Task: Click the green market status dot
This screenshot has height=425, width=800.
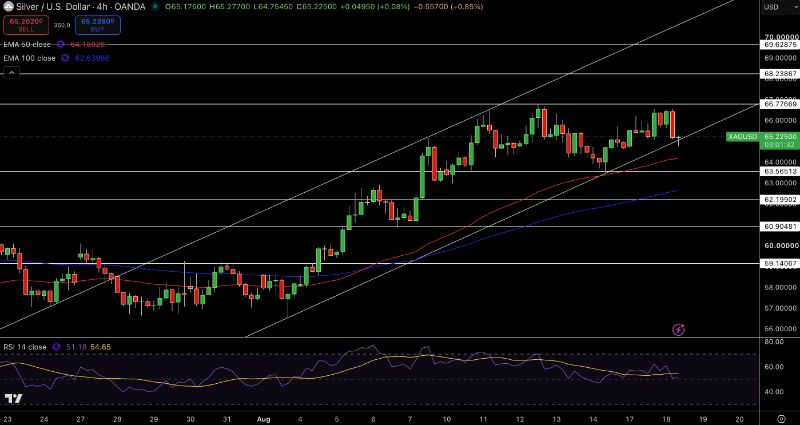Action: pyautogui.click(x=155, y=7)
